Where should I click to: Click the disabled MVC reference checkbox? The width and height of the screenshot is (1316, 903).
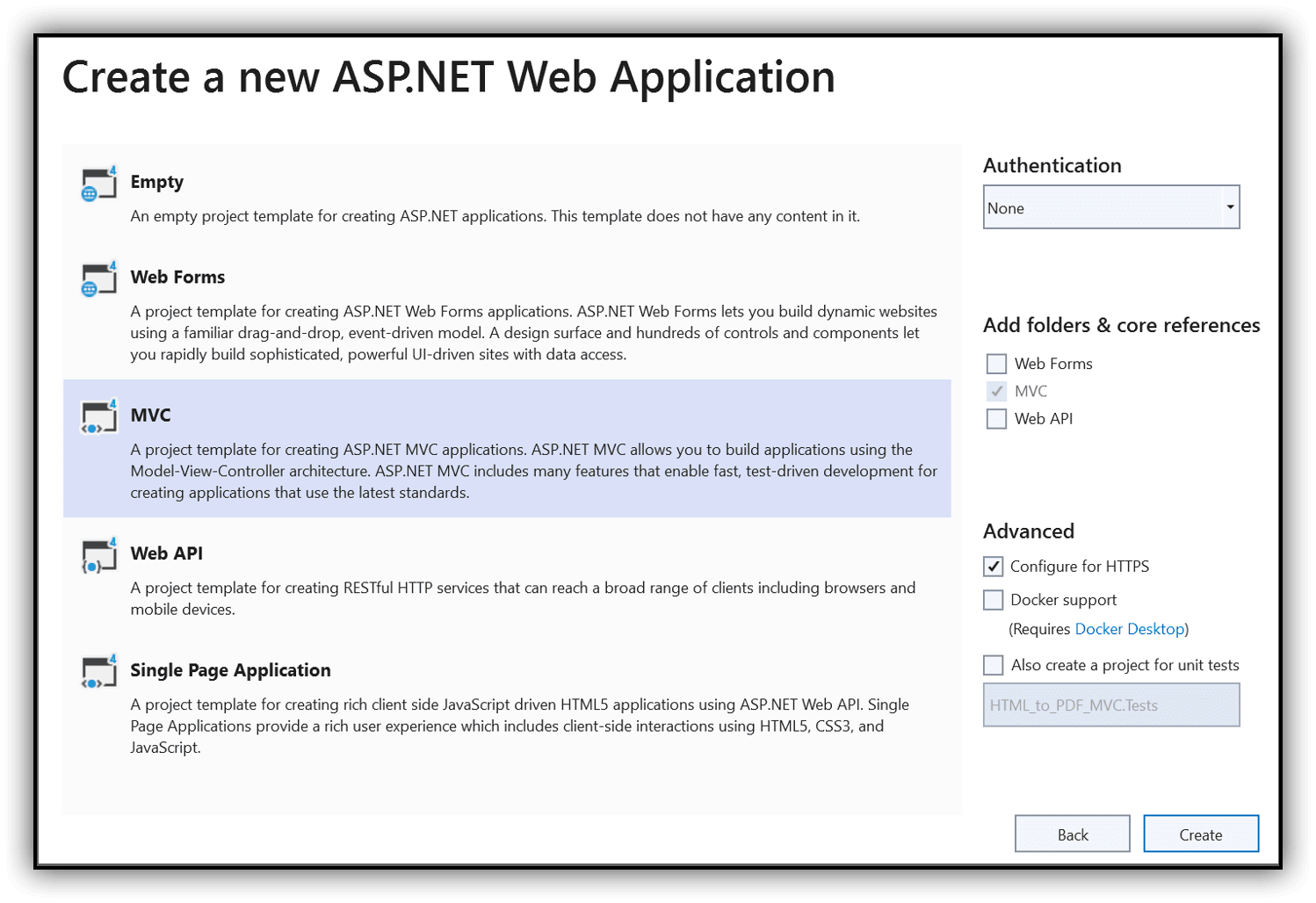pos(996,391)
